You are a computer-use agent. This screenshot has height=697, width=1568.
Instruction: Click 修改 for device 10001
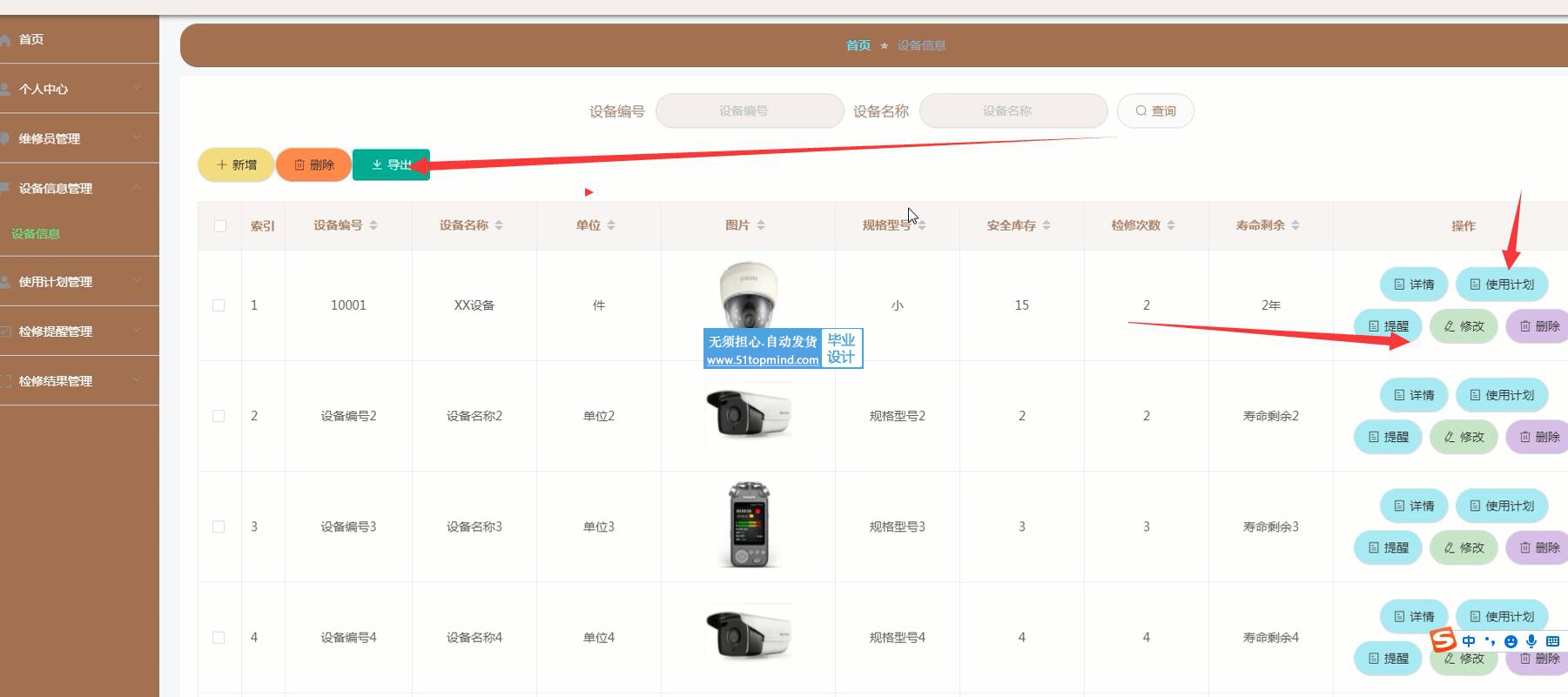click(x=1464, y=326)
